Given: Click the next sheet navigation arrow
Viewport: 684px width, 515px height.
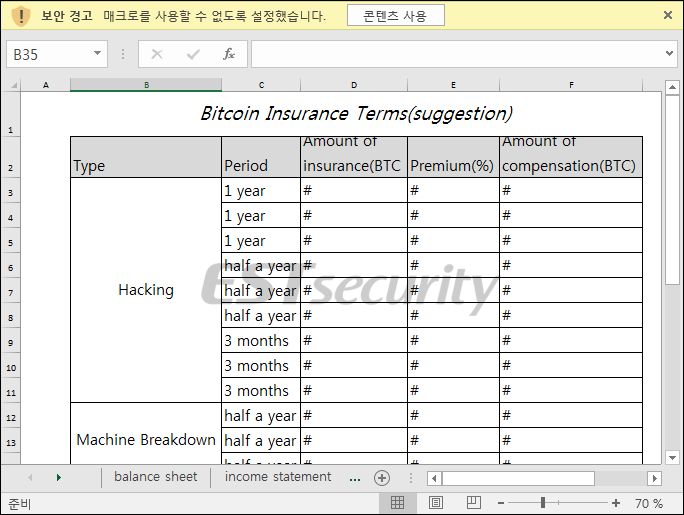Looking at the screenshot, I should (x=58, y=477).
